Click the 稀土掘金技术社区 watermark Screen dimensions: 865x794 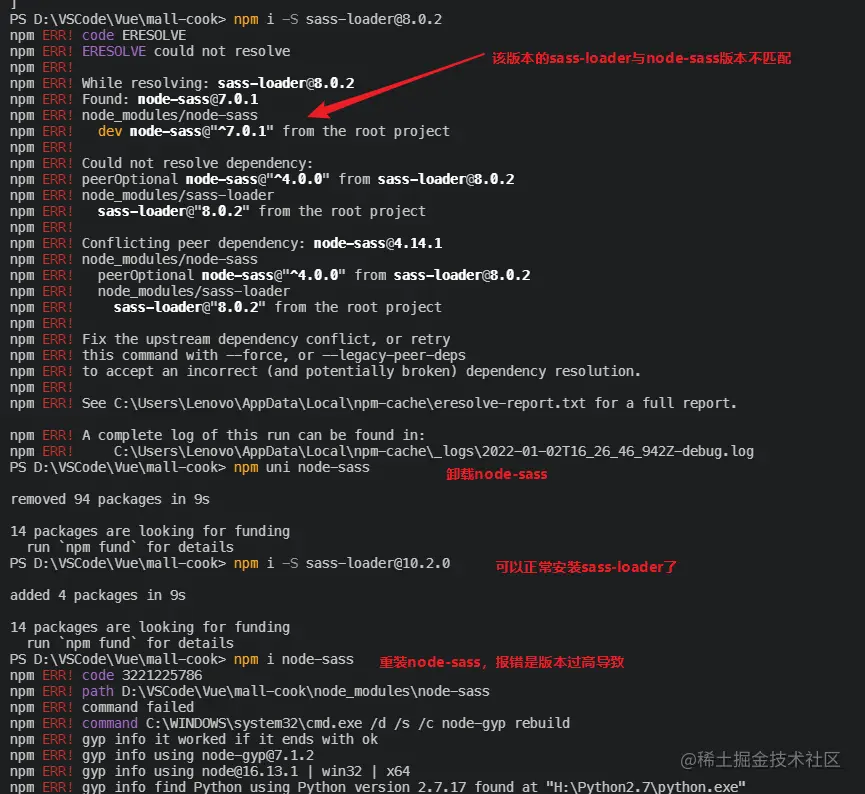pyautogui.click(x=760, y=760)
